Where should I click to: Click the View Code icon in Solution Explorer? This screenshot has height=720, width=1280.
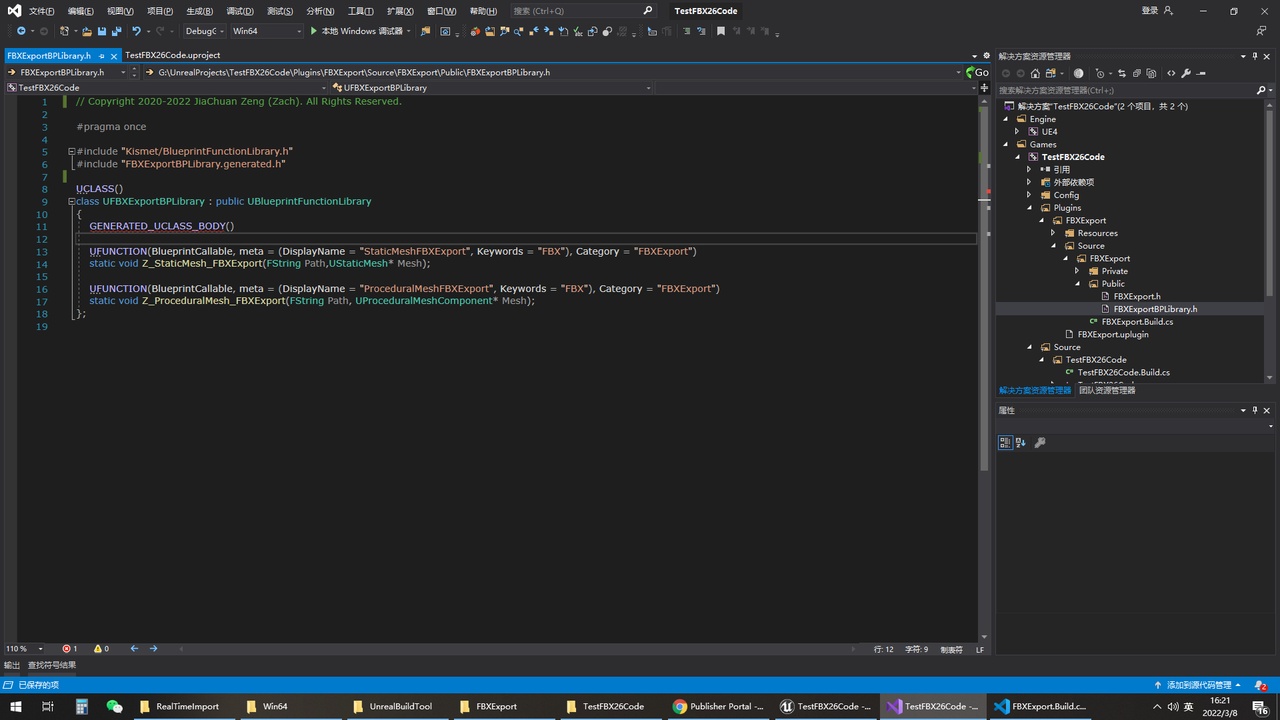(1171, 73)
